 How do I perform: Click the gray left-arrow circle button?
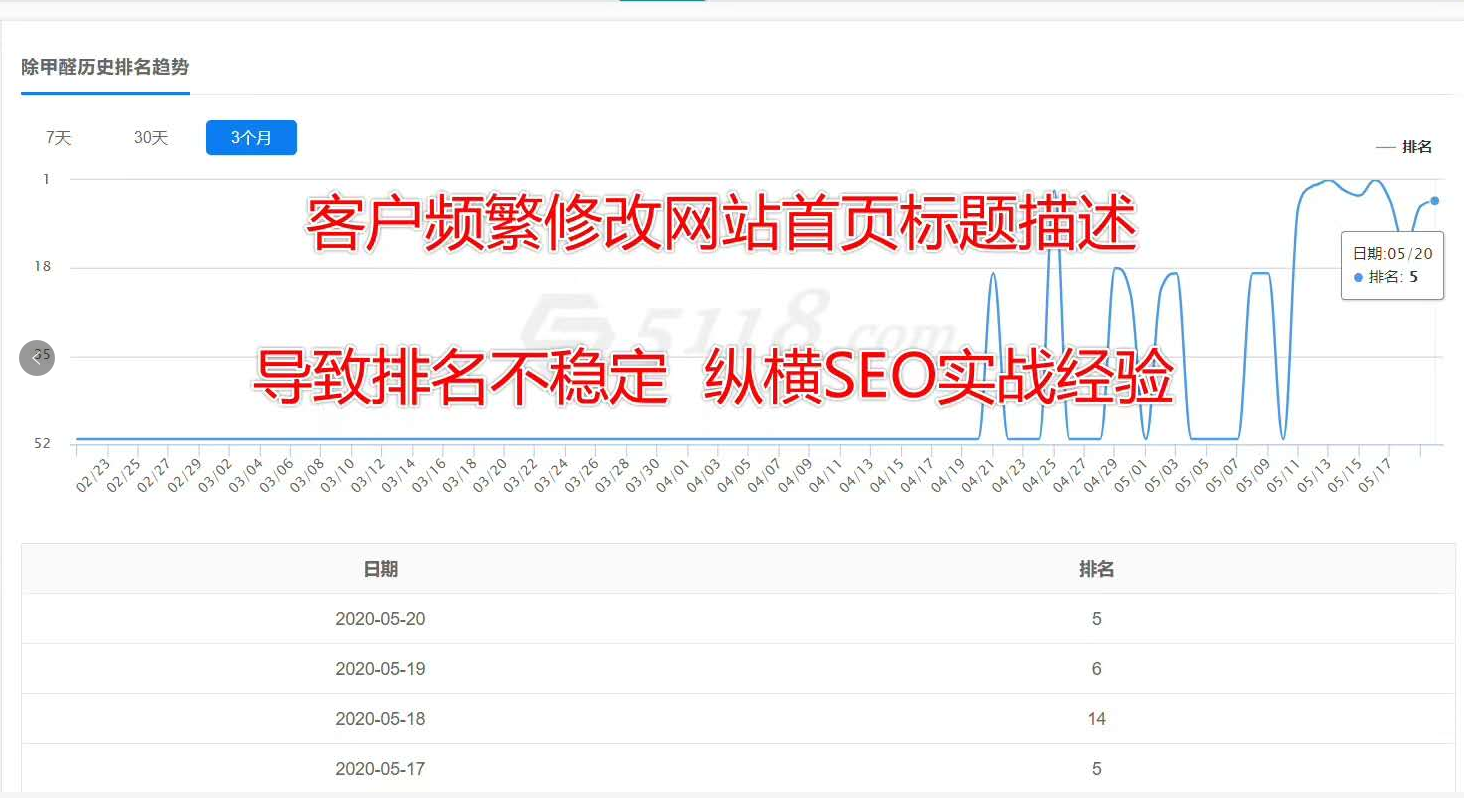[x=37, y=358]
